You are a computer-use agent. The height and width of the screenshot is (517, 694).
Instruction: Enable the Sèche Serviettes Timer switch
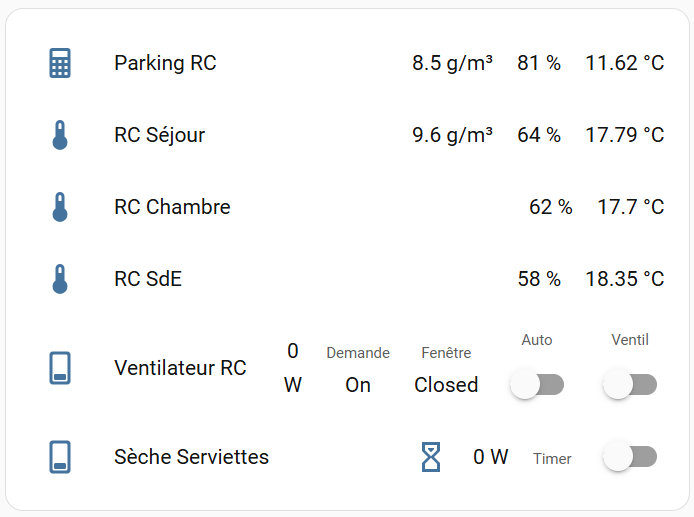630,457
